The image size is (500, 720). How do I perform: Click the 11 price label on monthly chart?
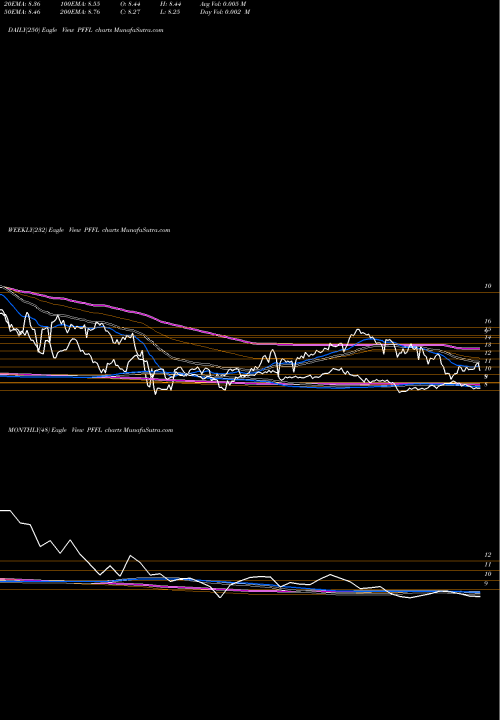pos(488,564)
